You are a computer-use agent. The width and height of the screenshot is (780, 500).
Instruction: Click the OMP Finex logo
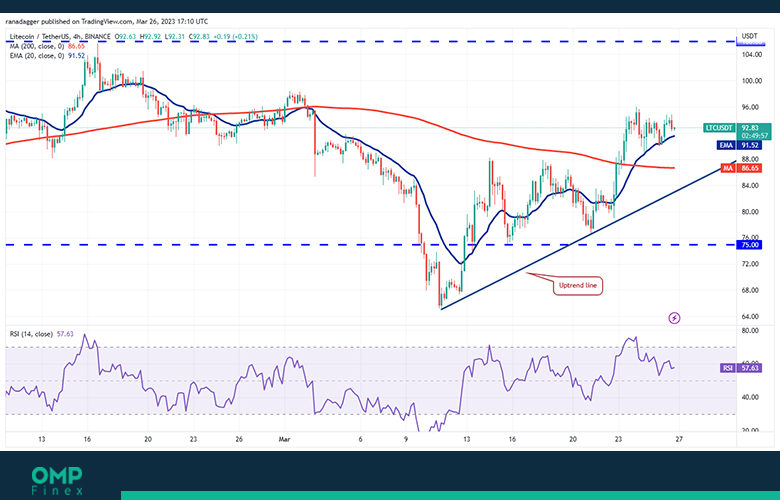[57, 481]
